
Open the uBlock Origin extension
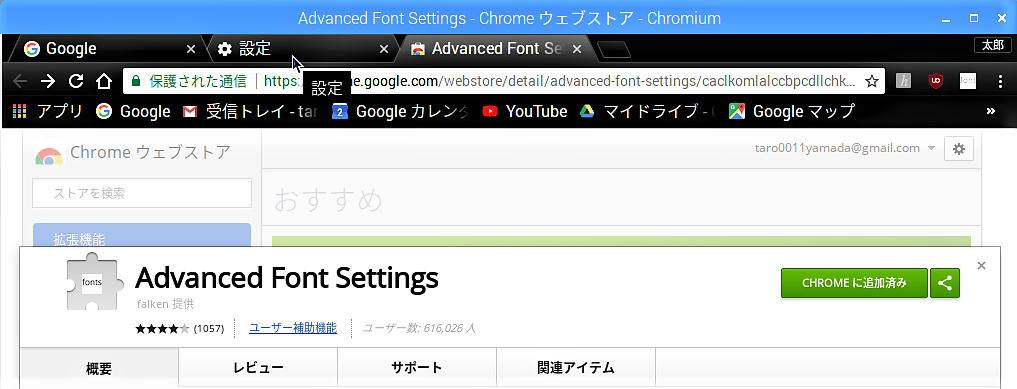(935, 81)
